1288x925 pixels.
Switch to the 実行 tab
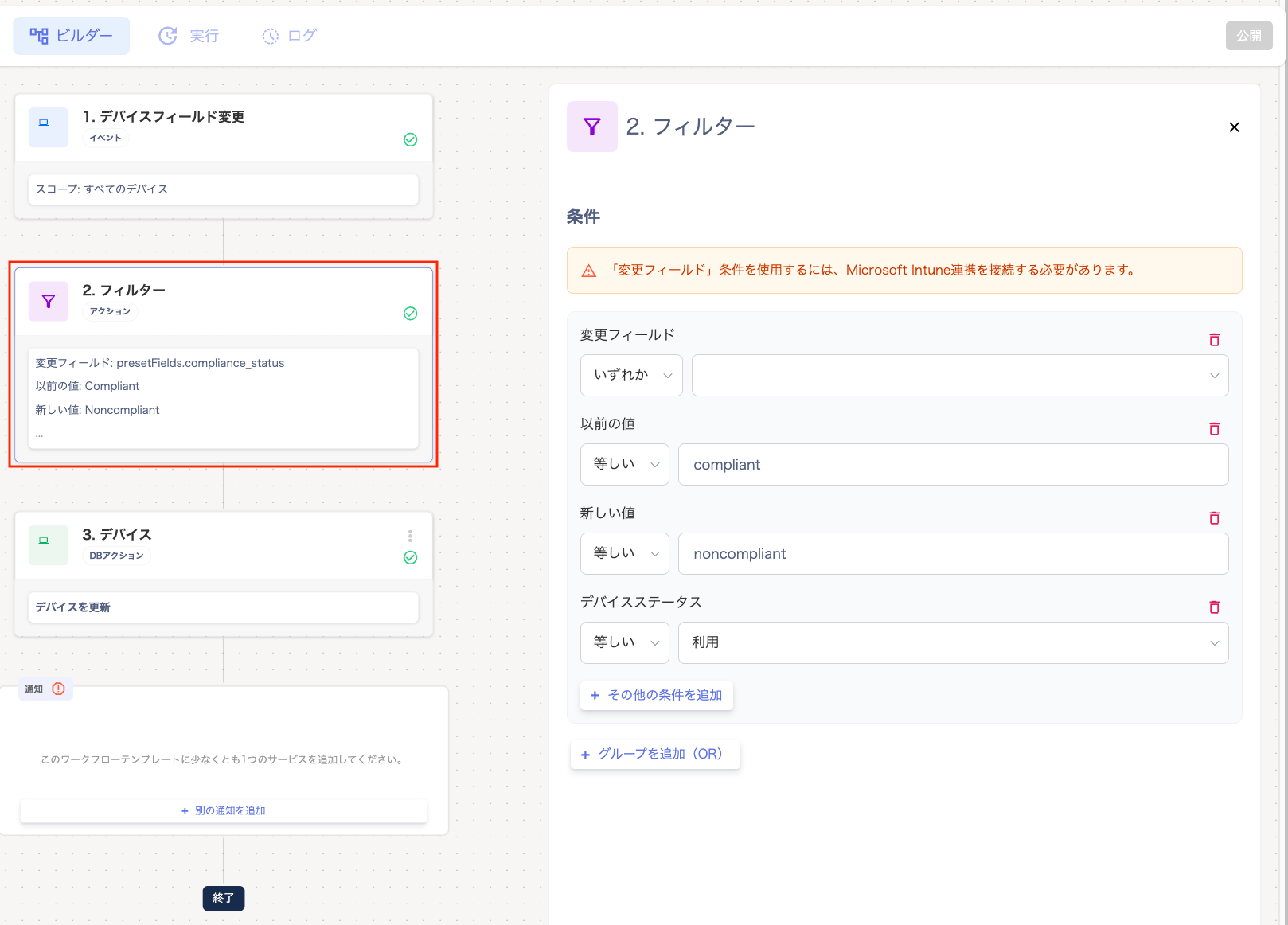(x=189, y=36)
